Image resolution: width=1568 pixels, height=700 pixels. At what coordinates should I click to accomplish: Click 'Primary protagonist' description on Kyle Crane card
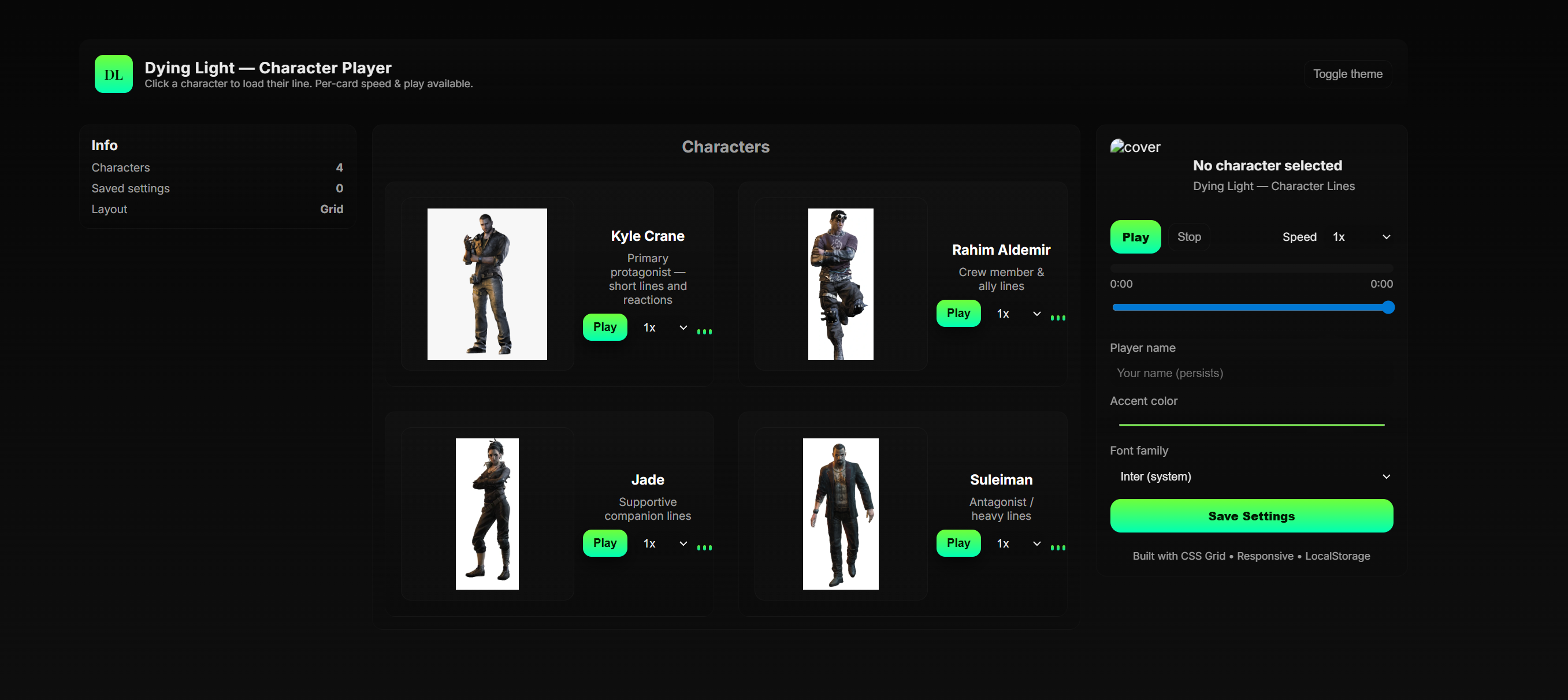(x=648, y=279)
